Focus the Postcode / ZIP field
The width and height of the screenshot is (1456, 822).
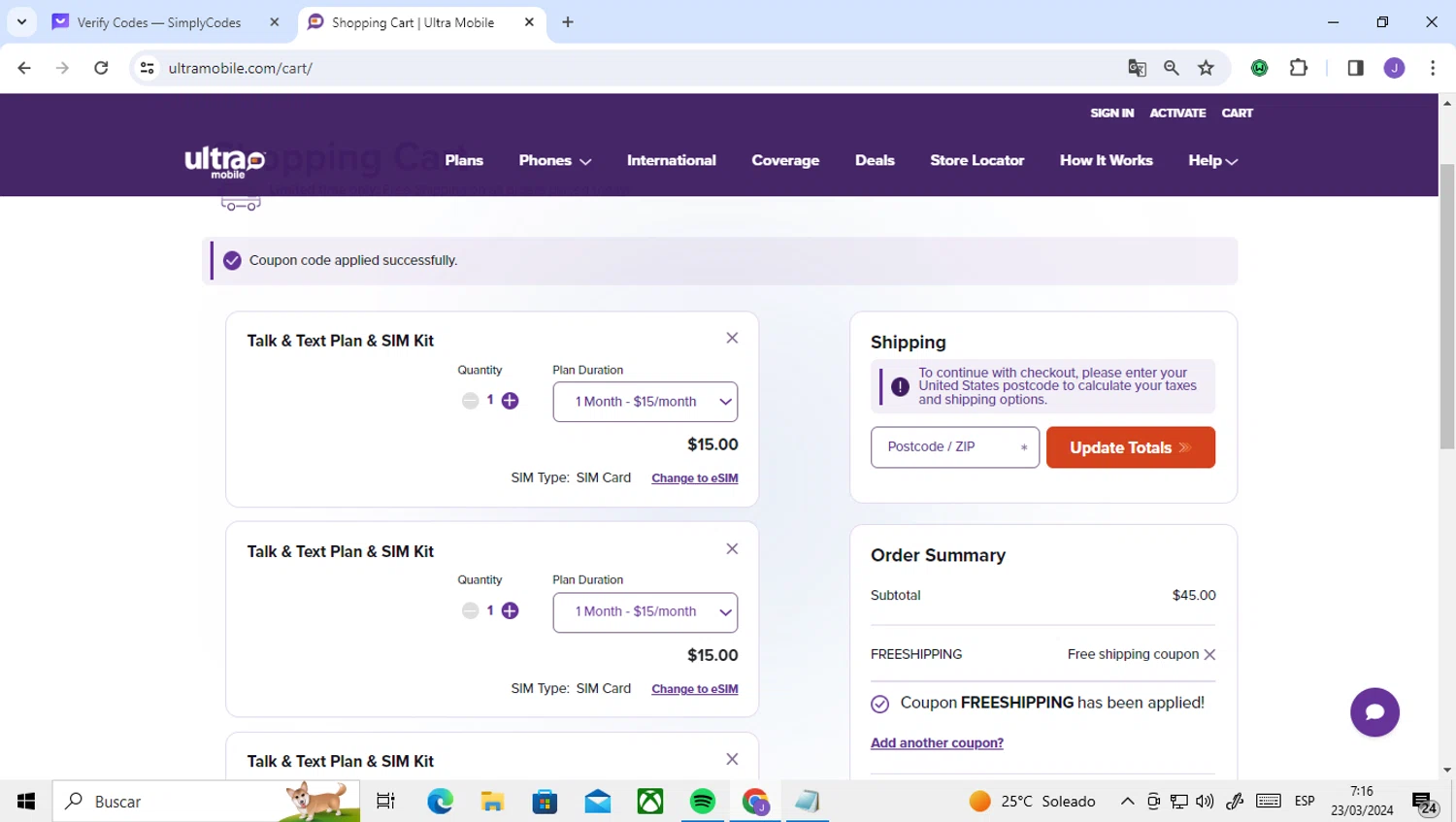click(955, 447)
